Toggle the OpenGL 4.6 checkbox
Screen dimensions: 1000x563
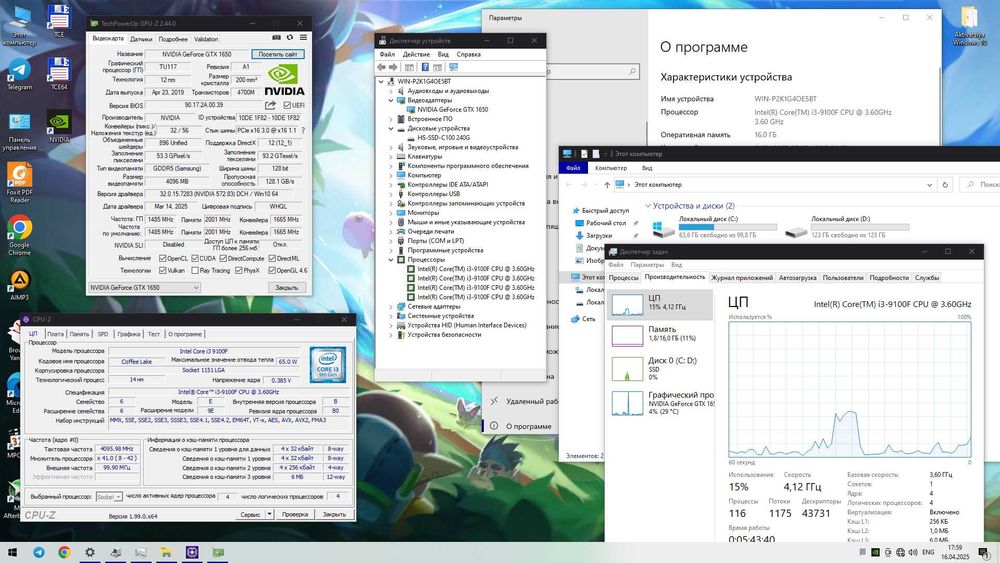click(272, 270)
